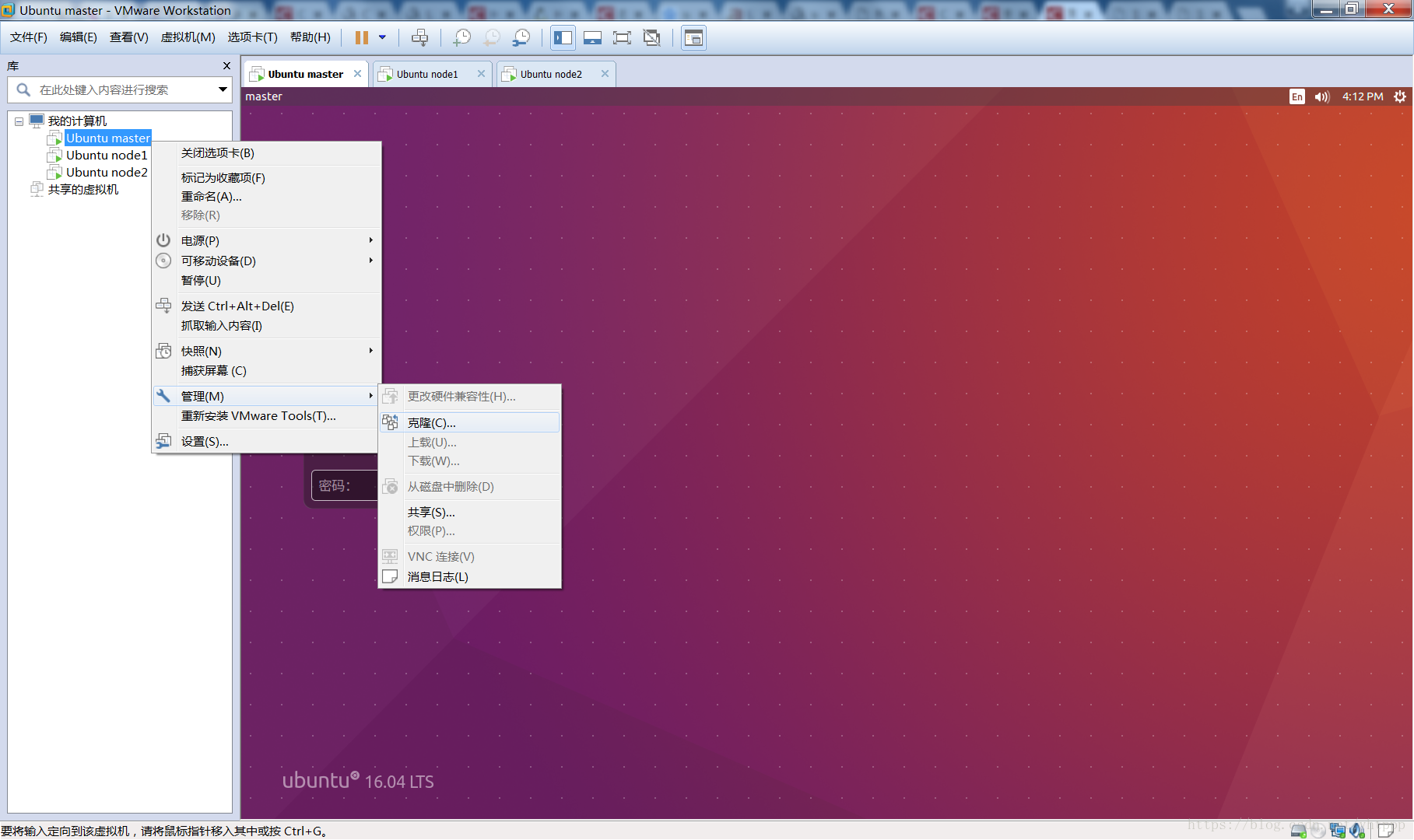Choose 重命名(A)... in context menu
Image resolution: width=1414 pixels, height=840 pixels.
pos(267,196)
